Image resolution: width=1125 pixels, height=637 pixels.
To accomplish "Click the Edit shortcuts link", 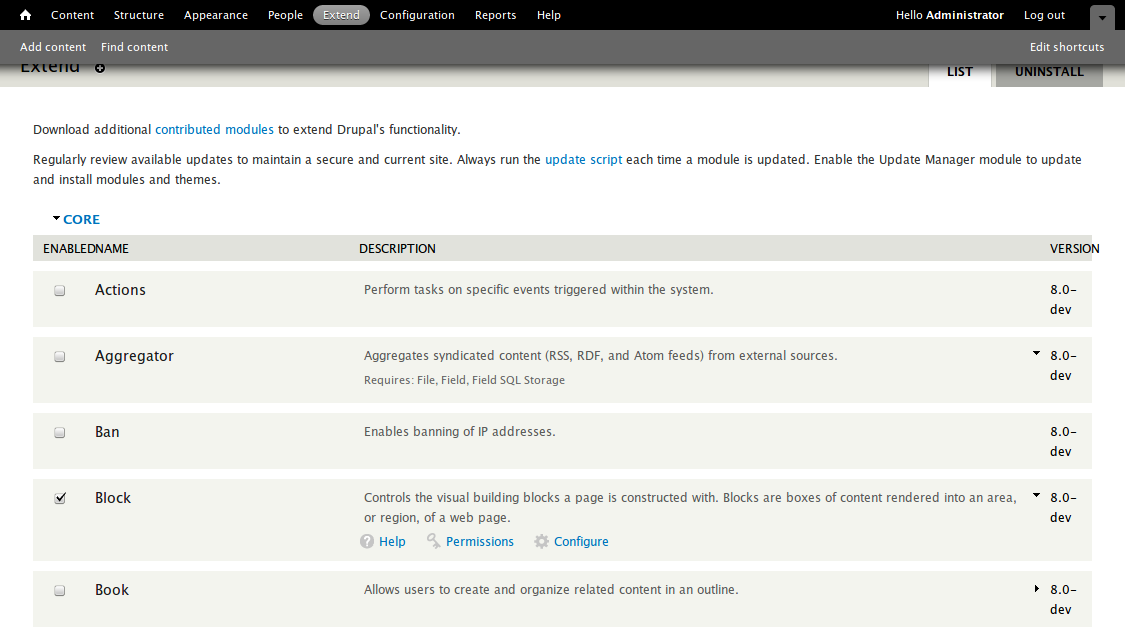I will pyautogui.click(x=1067, y=47).
